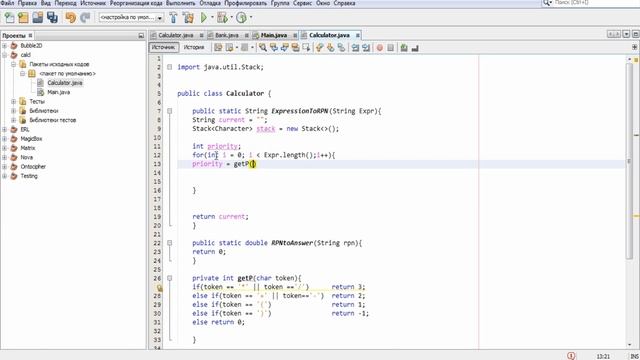Click the New Project toolbar icon
The height and width of the screenshot is (360, 640).
click(23, 18)
